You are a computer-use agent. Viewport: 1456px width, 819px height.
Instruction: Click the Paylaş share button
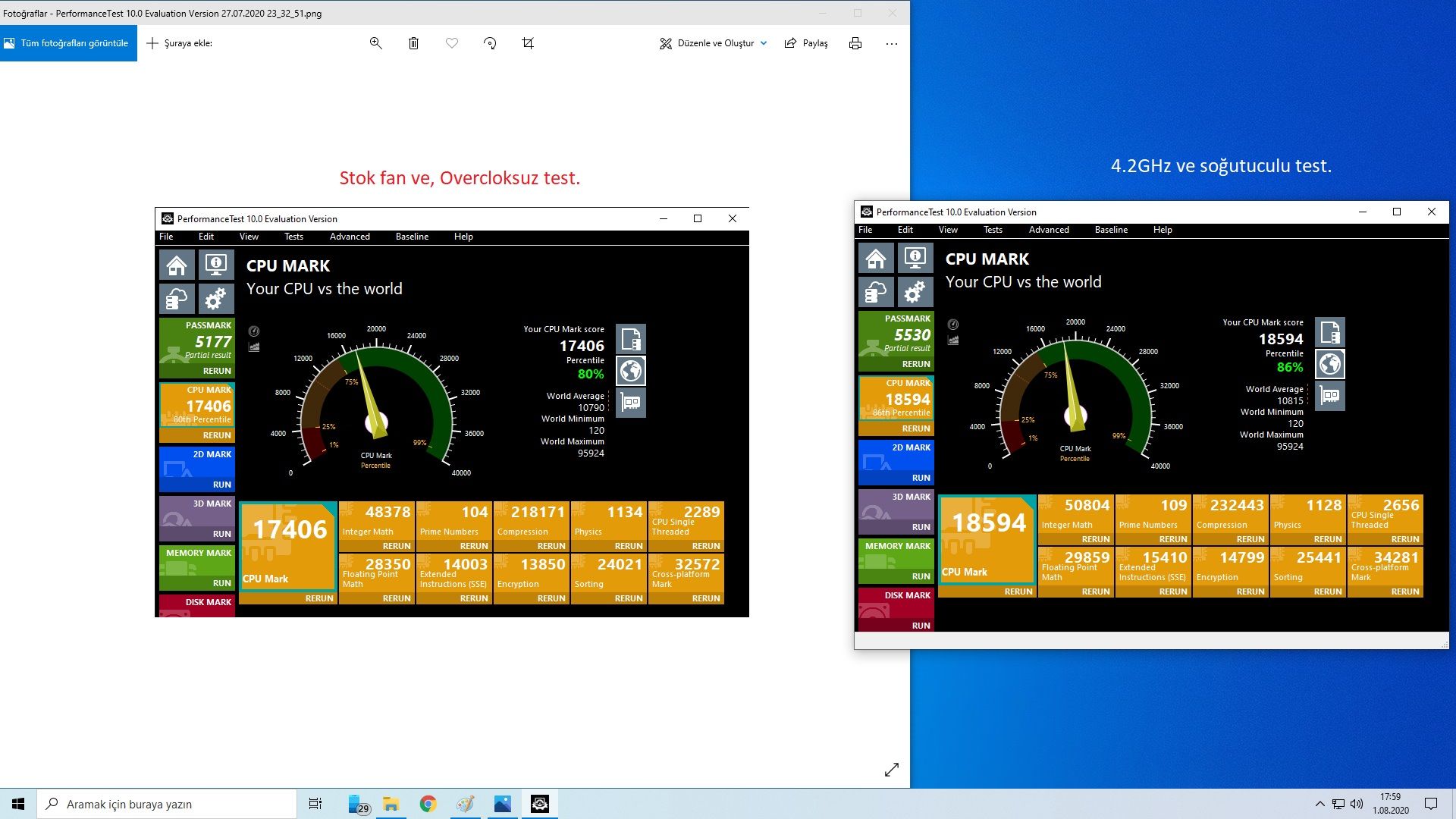806,43
